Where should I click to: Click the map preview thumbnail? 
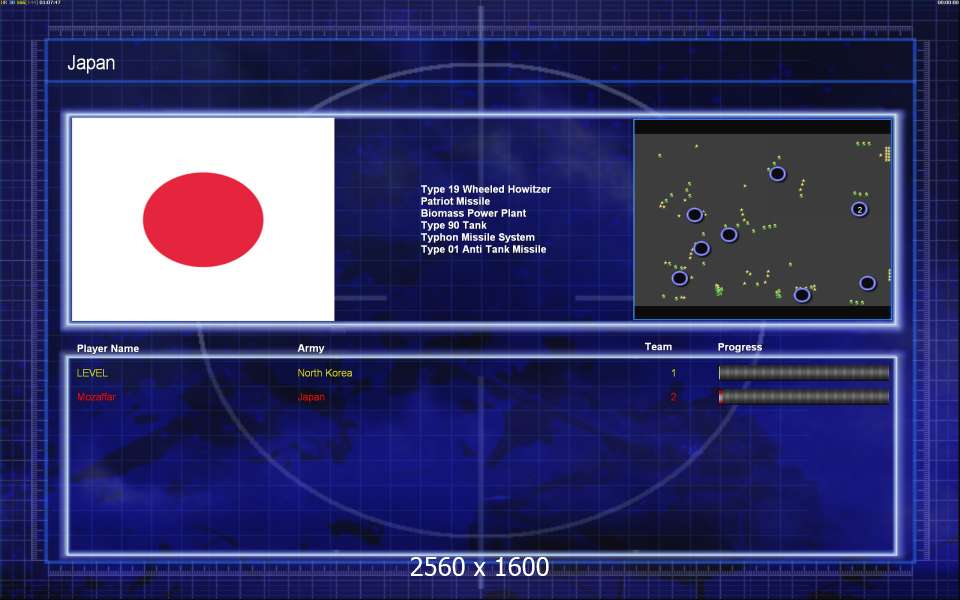coord(762,219)
